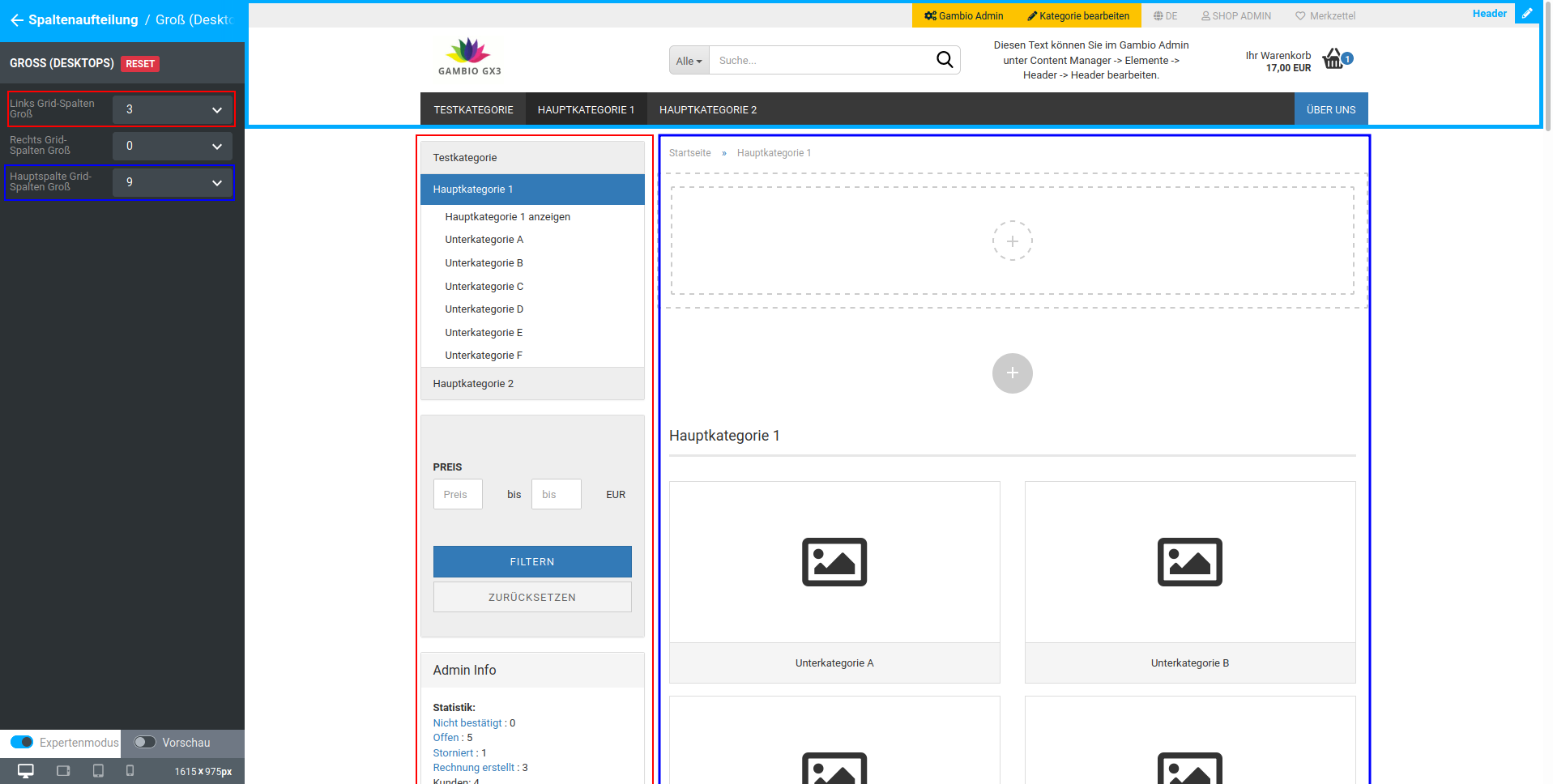Open HAUPTKATEGORIE 2 in navigation bar

pyautogui.click(x=707, y=109)
